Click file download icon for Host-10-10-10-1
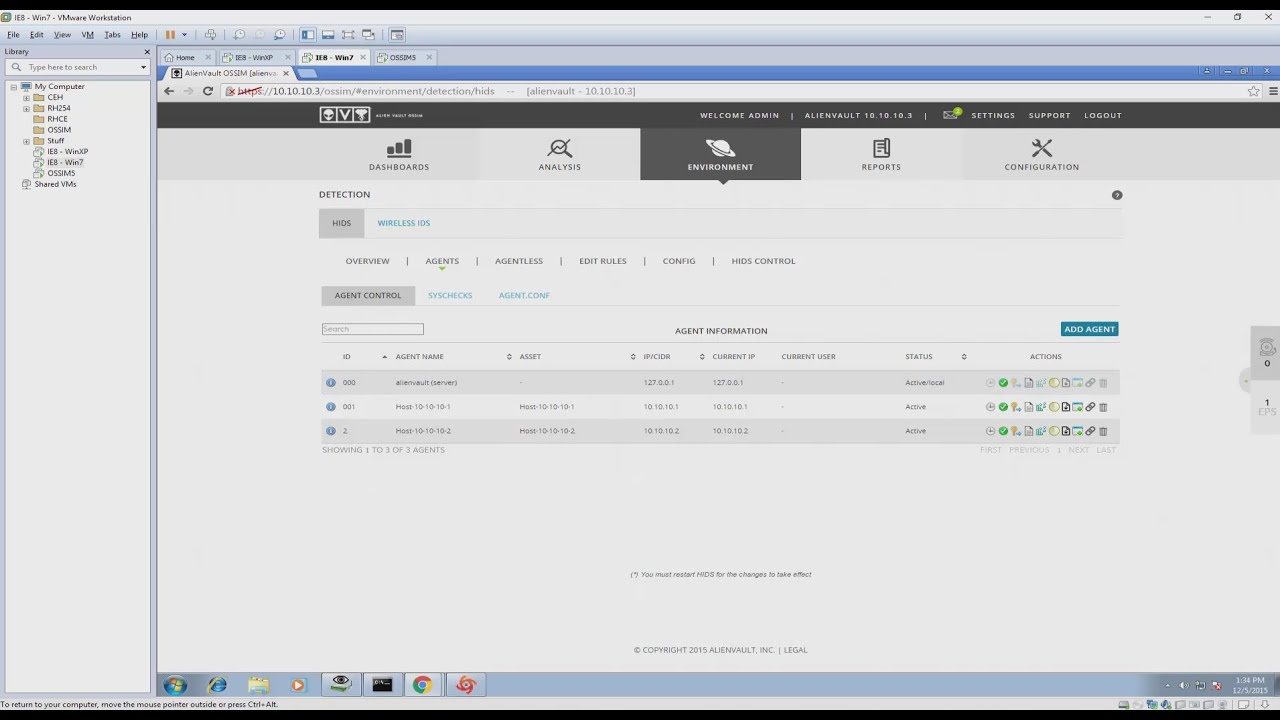 (1066, 407)
